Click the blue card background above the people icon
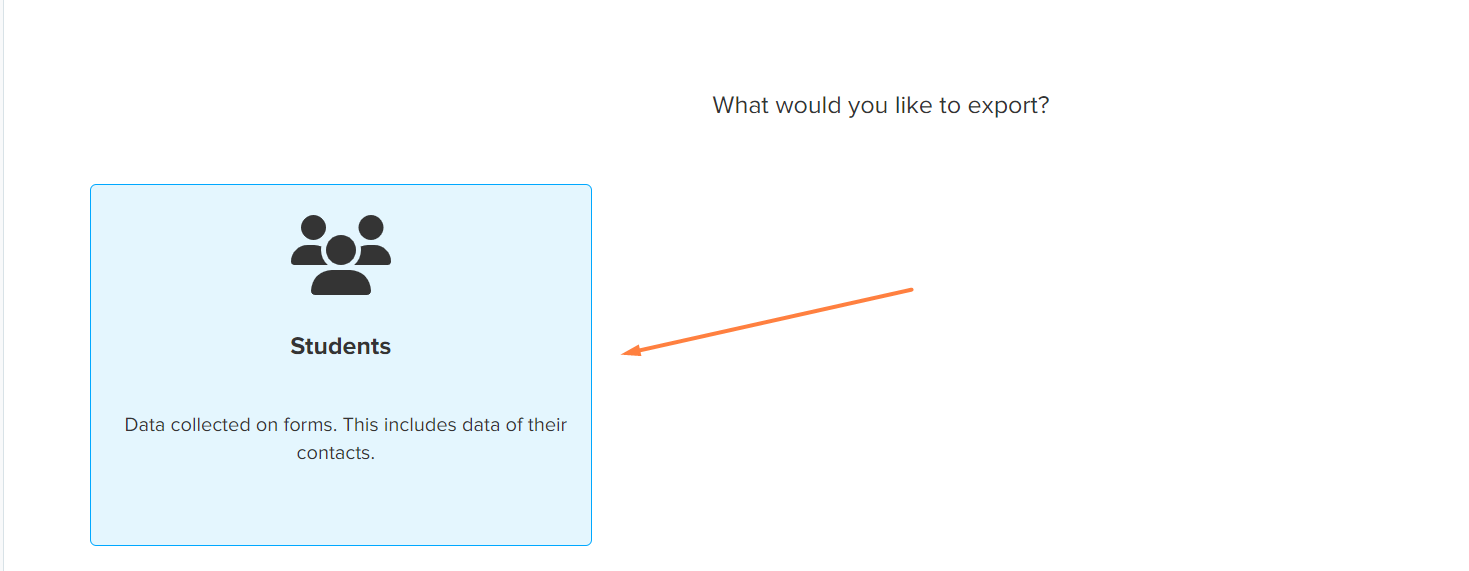Screen dimensions: 1469x571 point(341,199)
